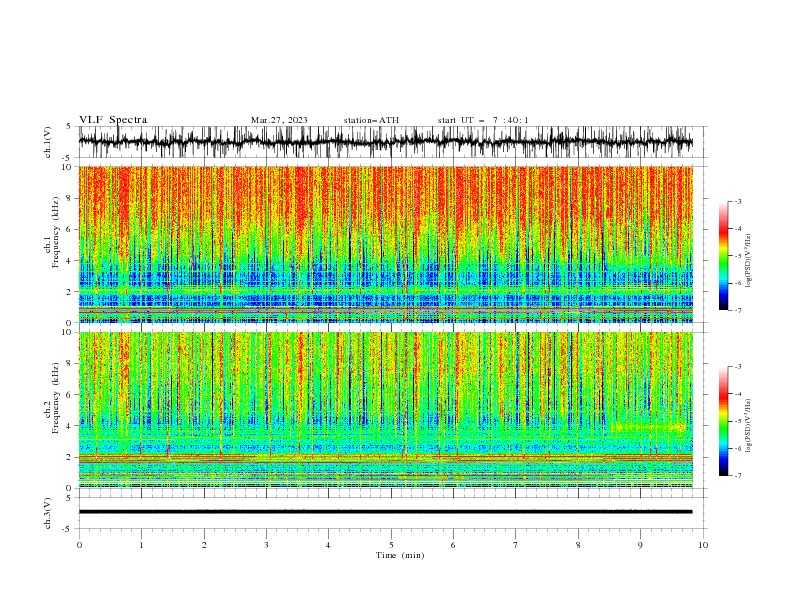
Task: Click the "VLF Spectra" title text
Action: 113,120
